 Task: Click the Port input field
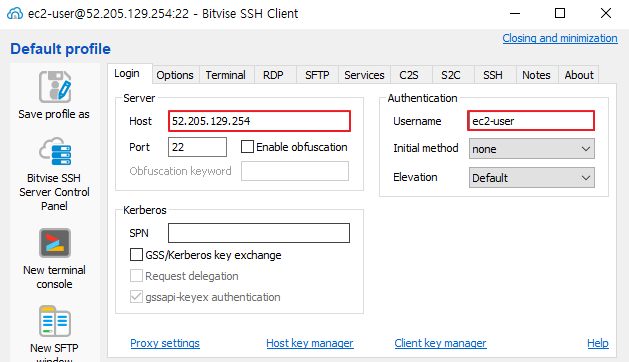[x=197, y=147]
